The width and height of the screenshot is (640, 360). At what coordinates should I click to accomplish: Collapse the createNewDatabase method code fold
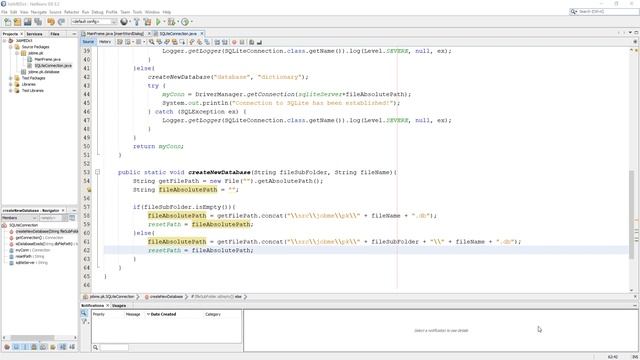pyautogui.click(x=98, y=172)
